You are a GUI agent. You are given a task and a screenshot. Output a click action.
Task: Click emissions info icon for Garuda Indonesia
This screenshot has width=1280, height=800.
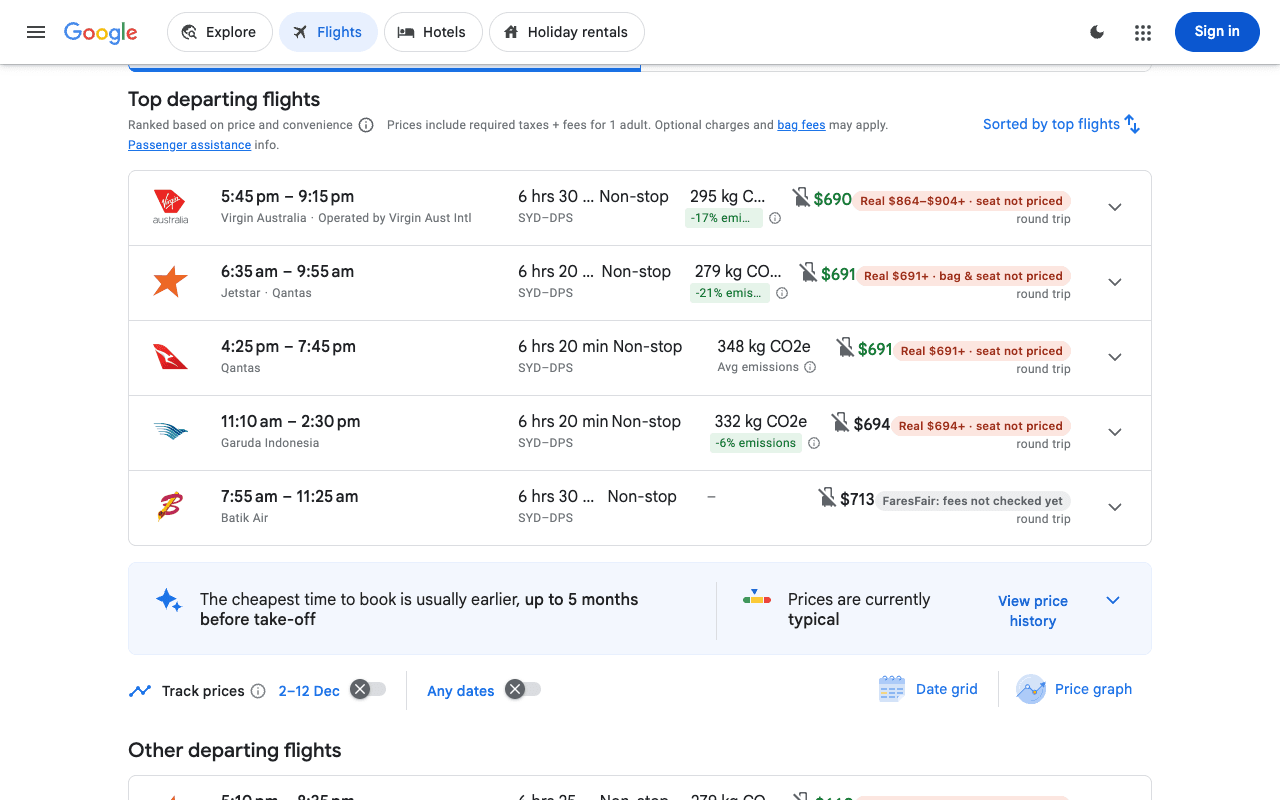click(x=814, y=443)
